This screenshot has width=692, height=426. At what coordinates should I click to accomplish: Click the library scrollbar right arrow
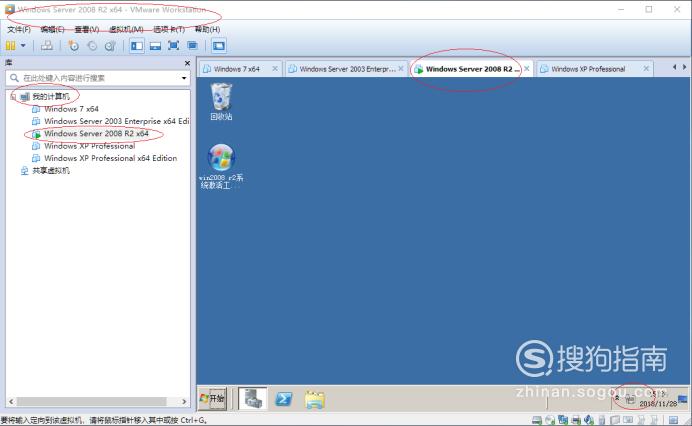184,401
